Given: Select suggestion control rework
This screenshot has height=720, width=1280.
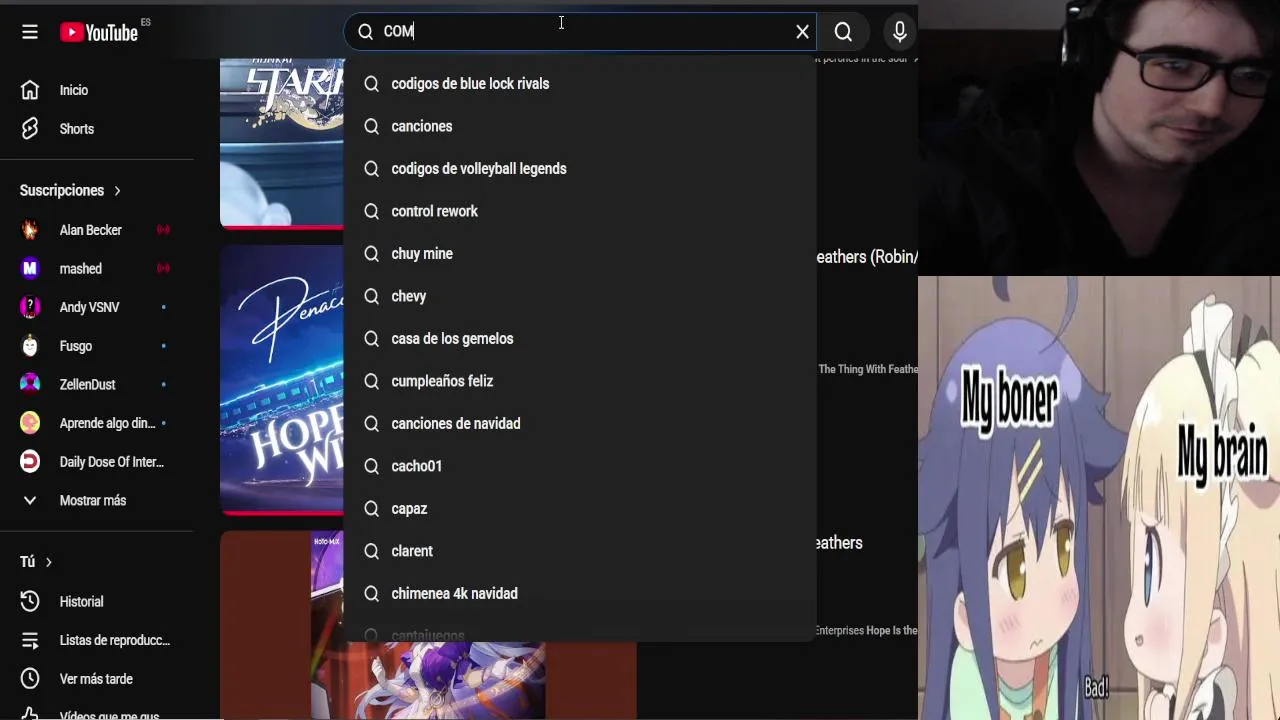Looking at the screenshot, I should tap(580, 211).
